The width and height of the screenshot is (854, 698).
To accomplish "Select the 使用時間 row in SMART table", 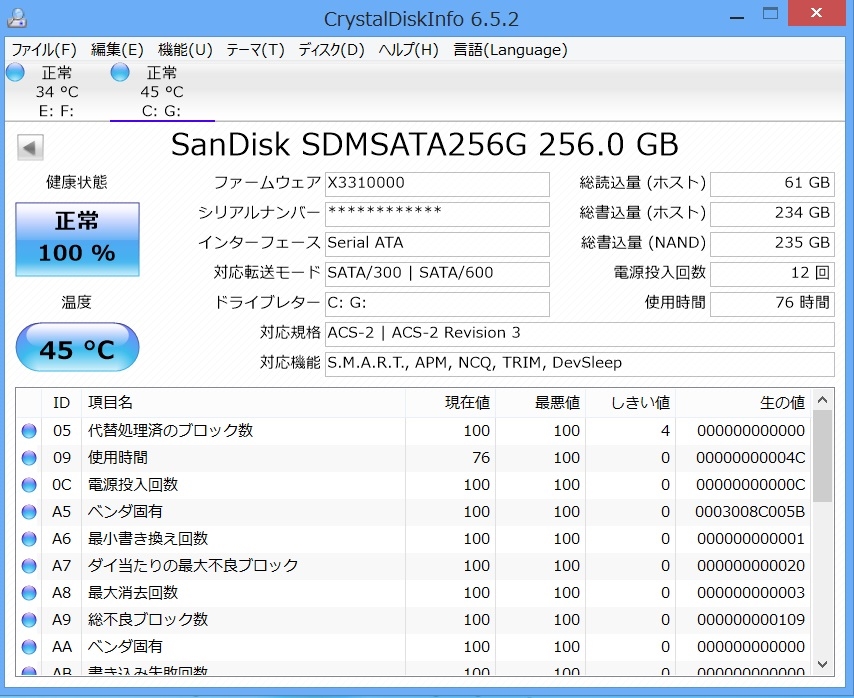I will point(413,458).
